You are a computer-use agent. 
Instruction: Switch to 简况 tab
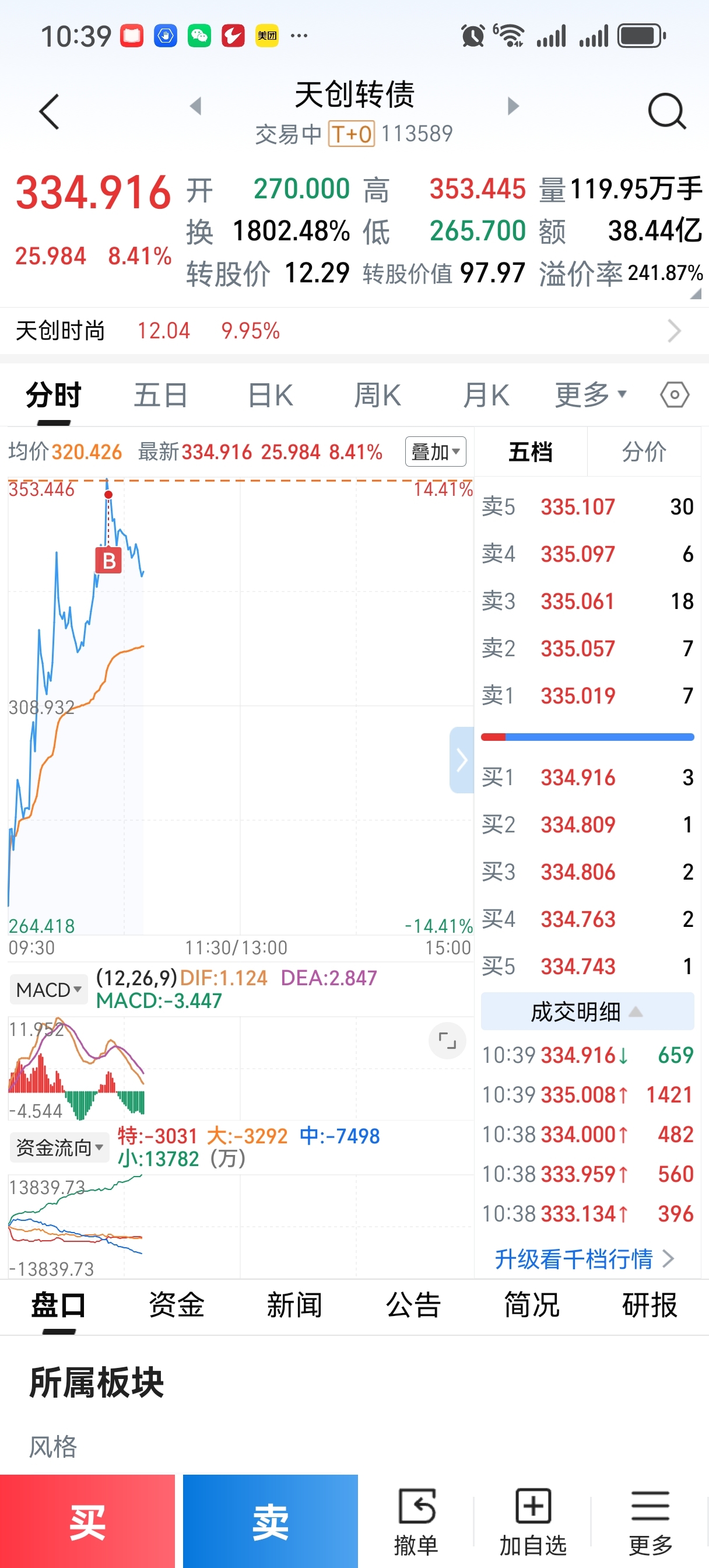click(x=531, y=1305)
